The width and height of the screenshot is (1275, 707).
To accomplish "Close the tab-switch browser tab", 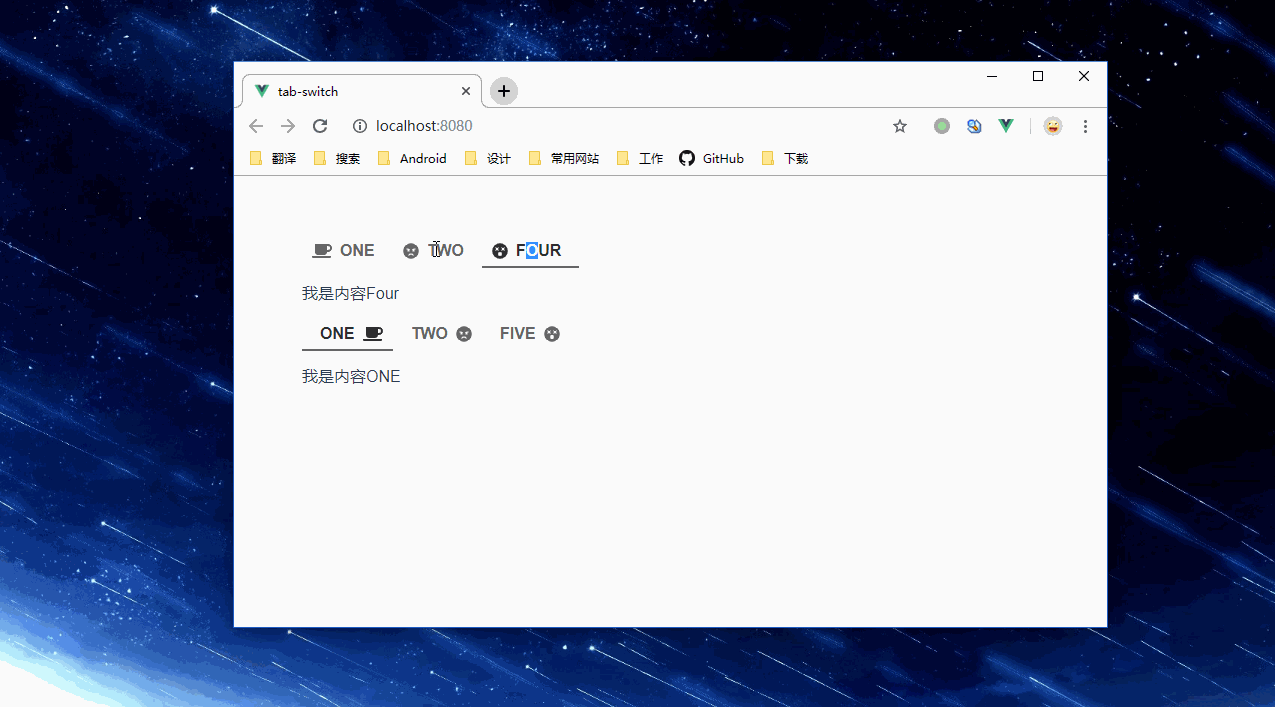I will [x=466, y=91].
